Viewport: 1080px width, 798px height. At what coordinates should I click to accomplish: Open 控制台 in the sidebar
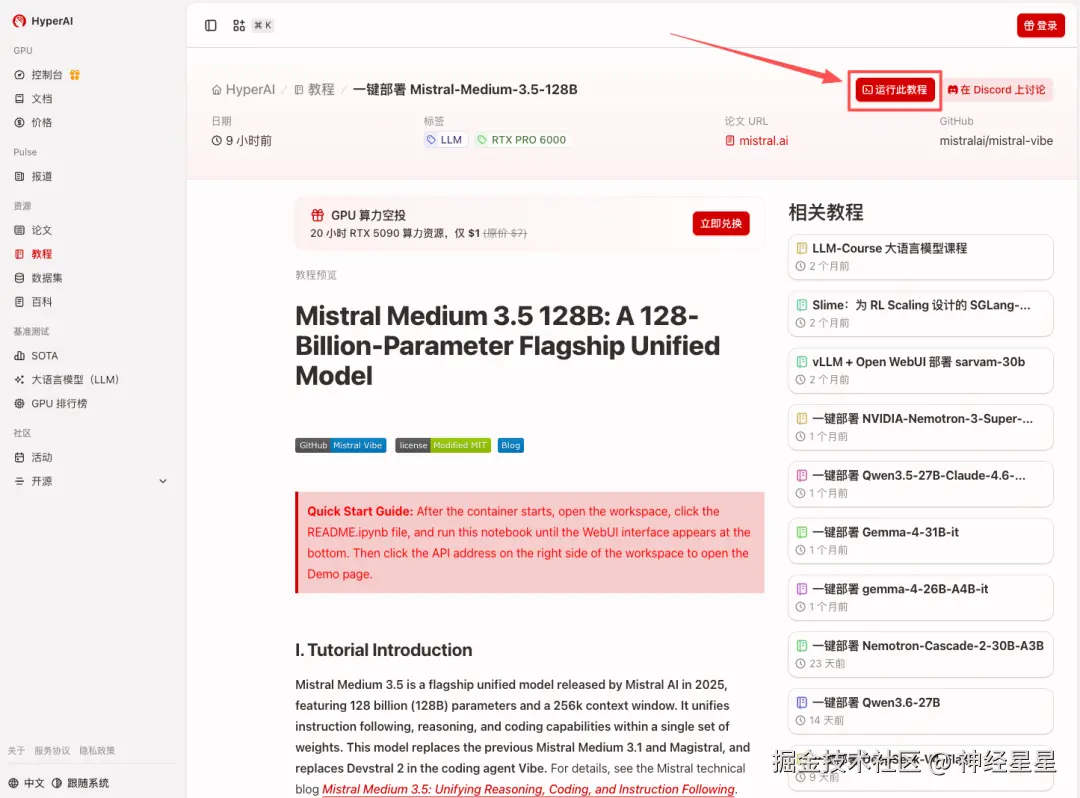coord(47,74)
